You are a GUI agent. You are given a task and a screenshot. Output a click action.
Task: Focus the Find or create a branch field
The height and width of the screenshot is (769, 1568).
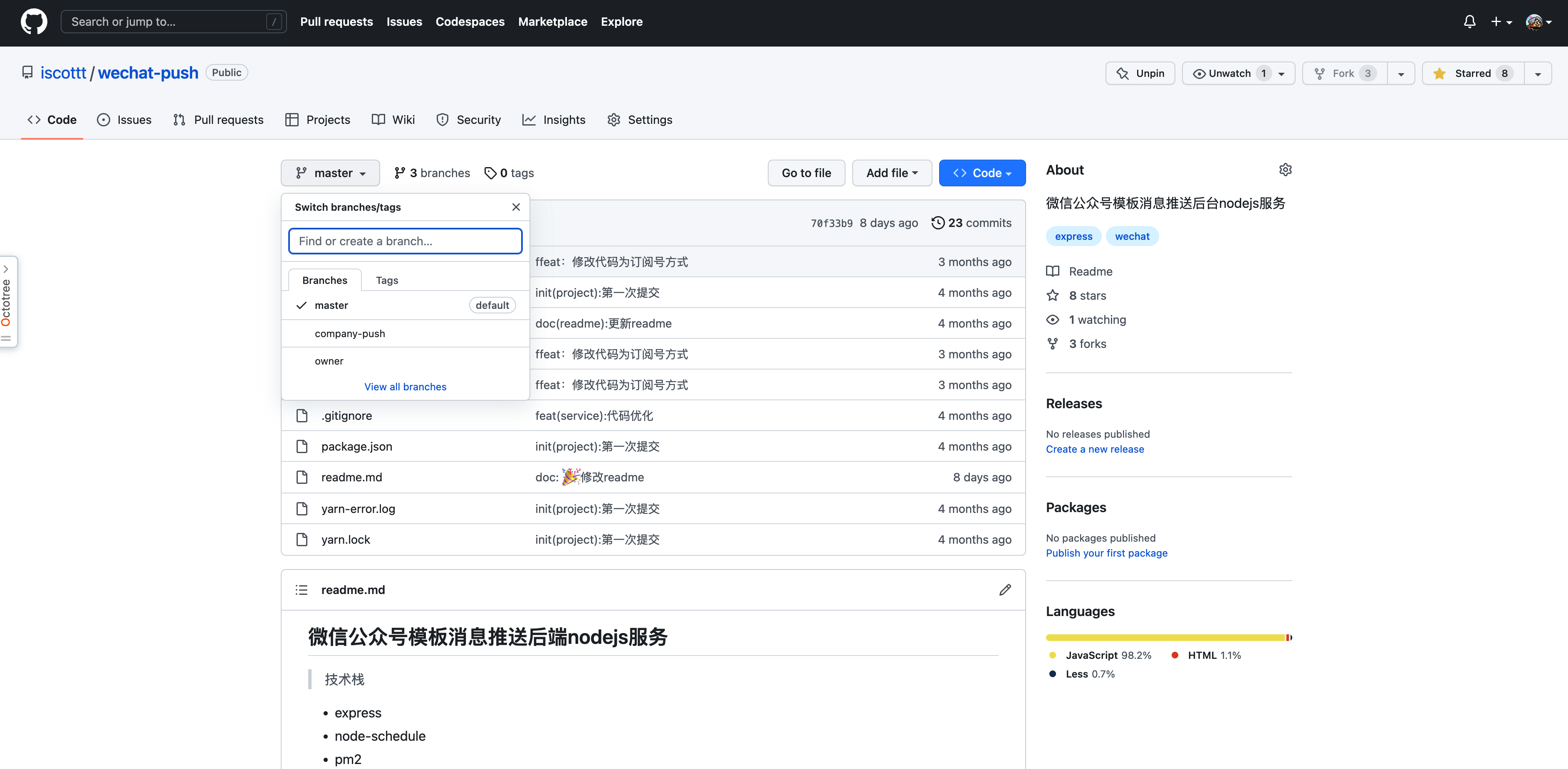(406, 241)
